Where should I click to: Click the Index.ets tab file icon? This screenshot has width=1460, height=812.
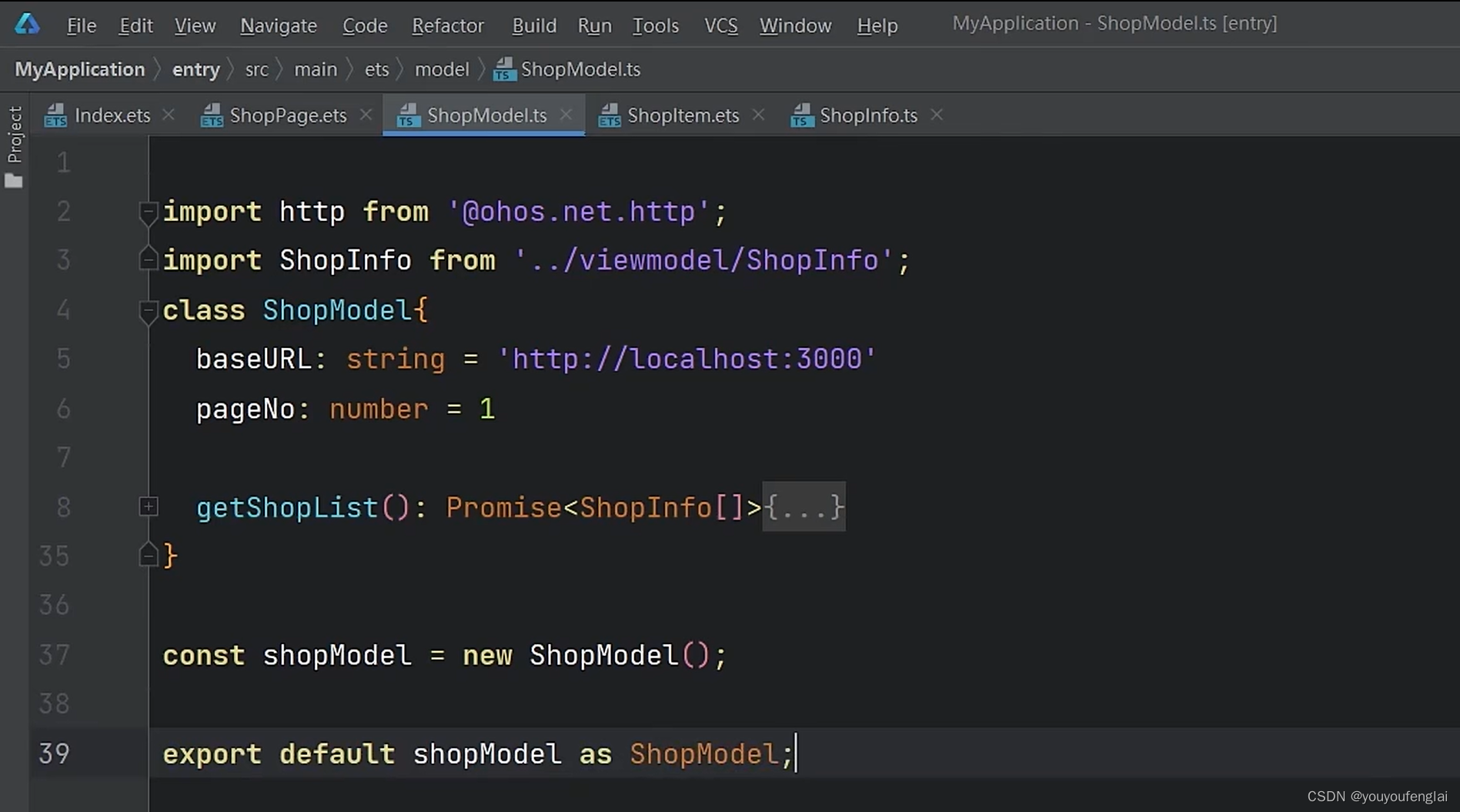coord(55,115)
